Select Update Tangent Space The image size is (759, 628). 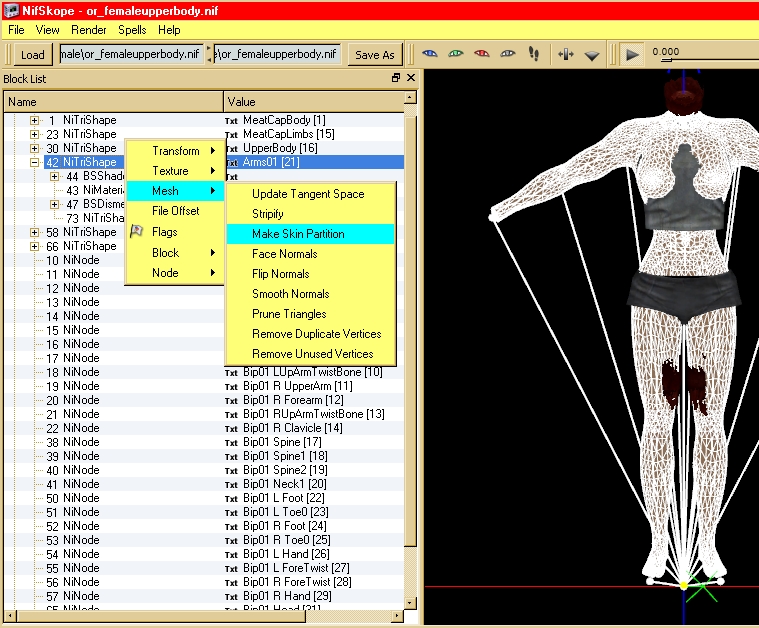pos(310,194)
